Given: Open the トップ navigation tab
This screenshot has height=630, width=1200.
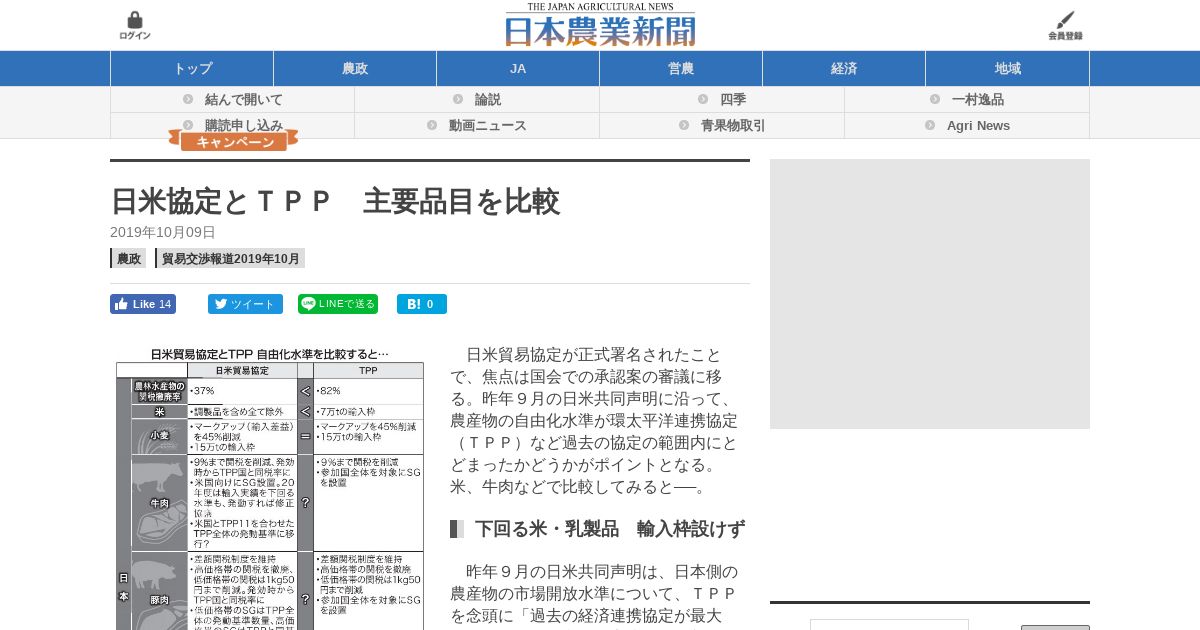Looking at the screenshot, I should 192,69.
